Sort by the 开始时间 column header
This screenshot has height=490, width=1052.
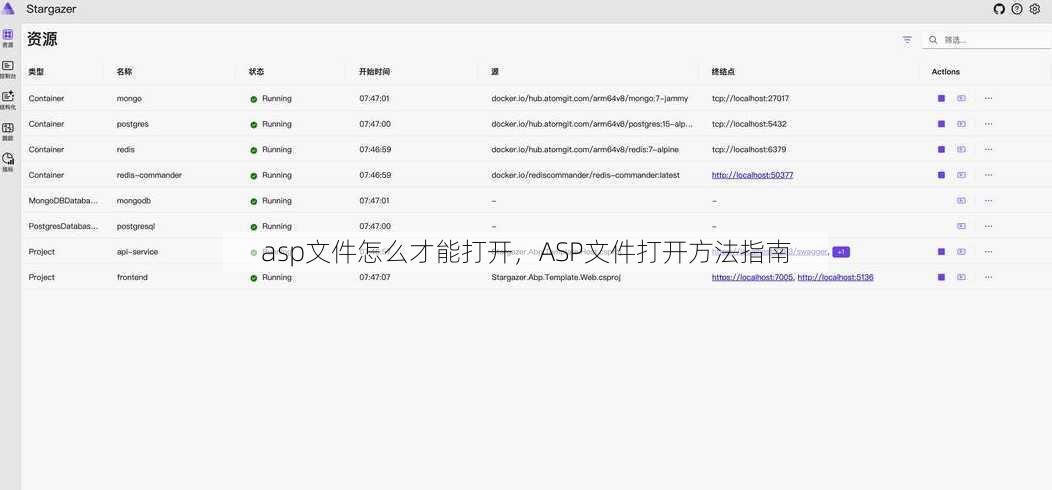(x=374, y=71)
